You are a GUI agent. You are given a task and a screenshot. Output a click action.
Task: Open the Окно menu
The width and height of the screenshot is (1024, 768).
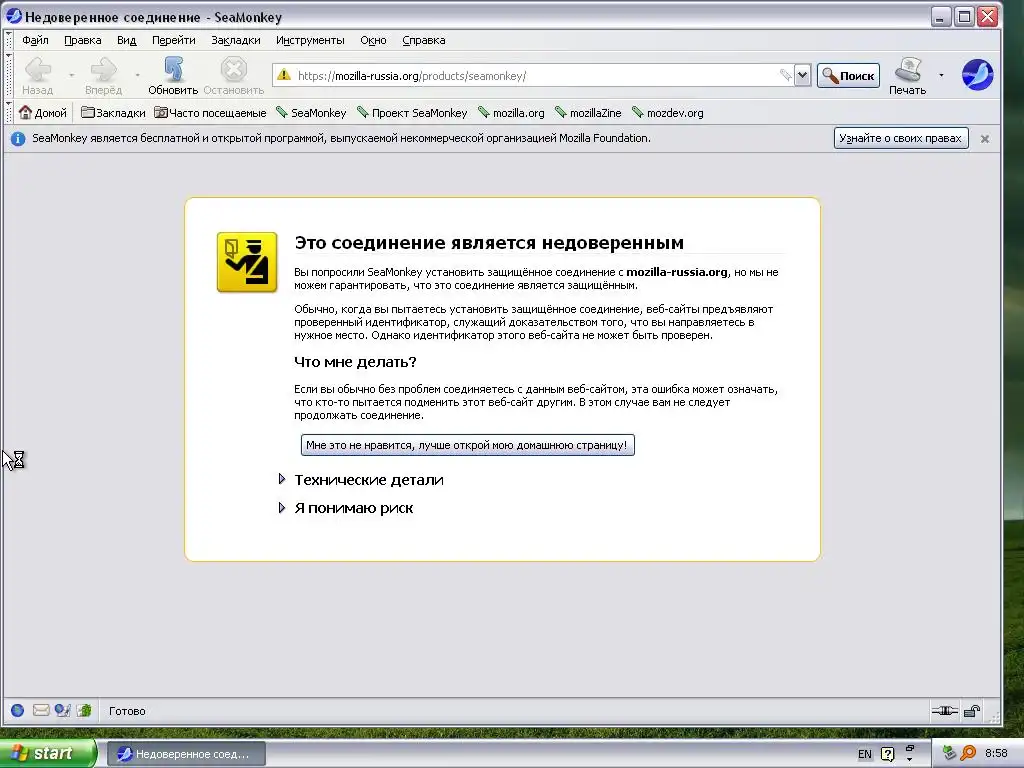(374, 40)
